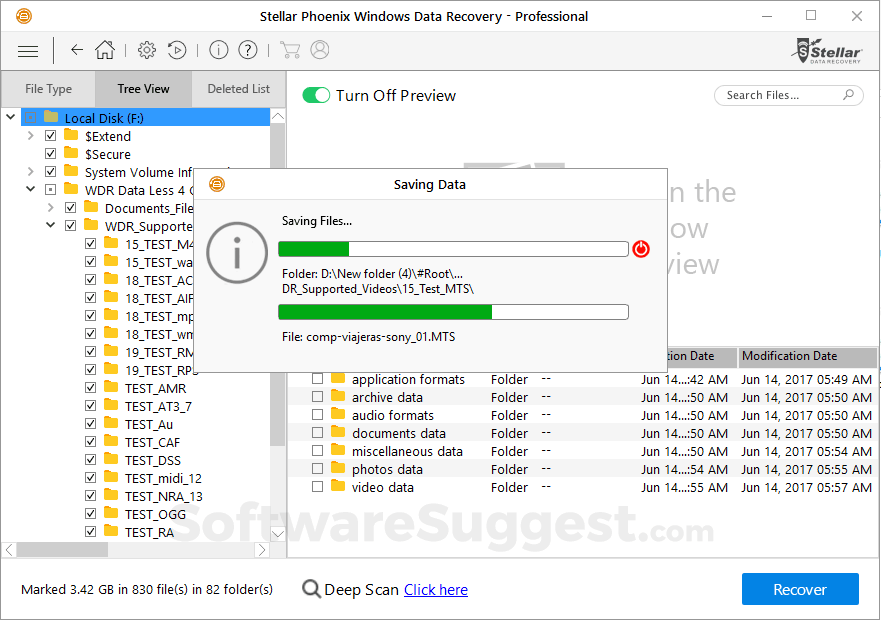Stop saving with the red power icon
Image resolution: width=881 pixels, height=621 pixels.
click(x=641, y=249)
